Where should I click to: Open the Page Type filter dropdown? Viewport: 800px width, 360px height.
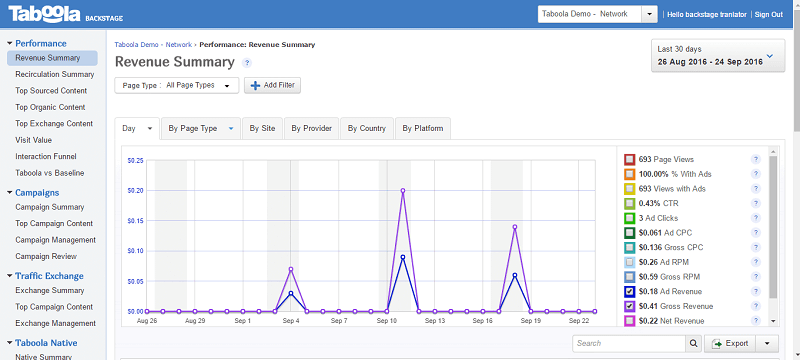coord(177,86)
